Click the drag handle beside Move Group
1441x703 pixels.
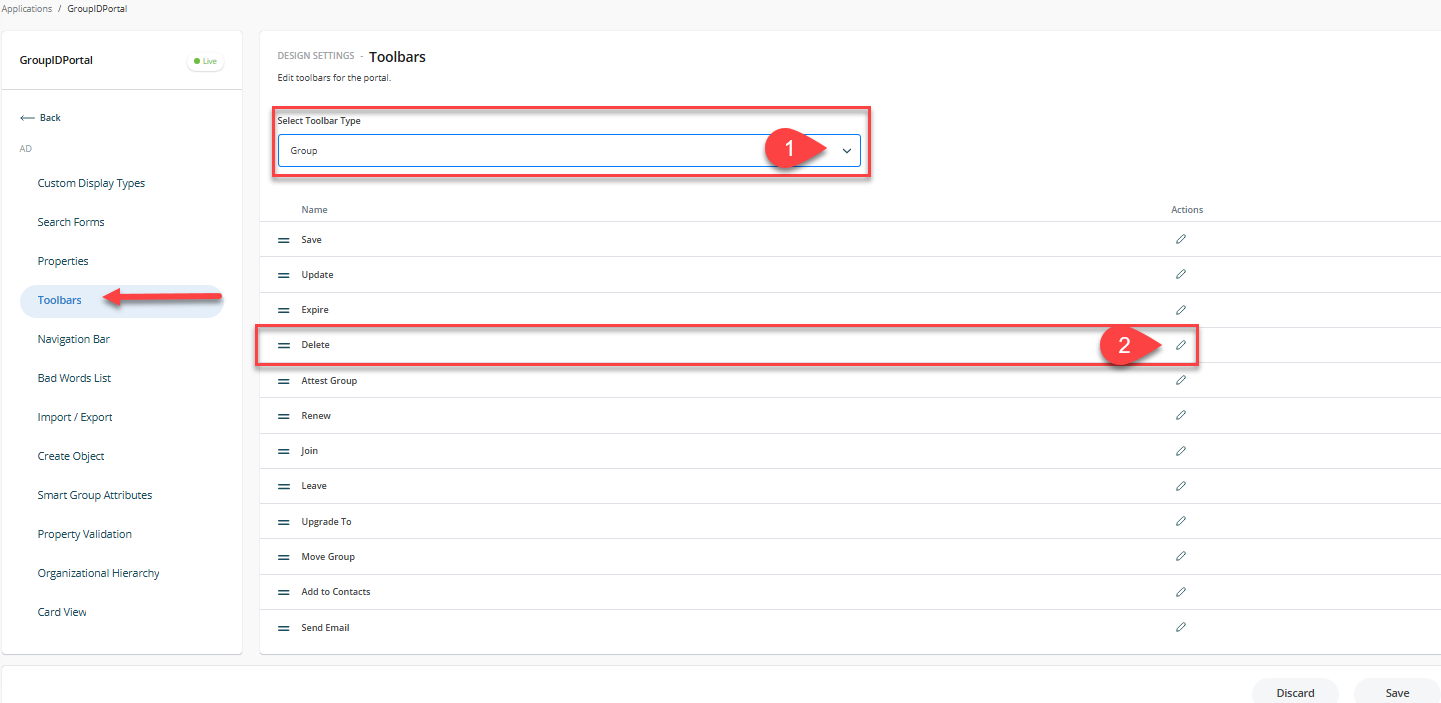click(284, 556)
